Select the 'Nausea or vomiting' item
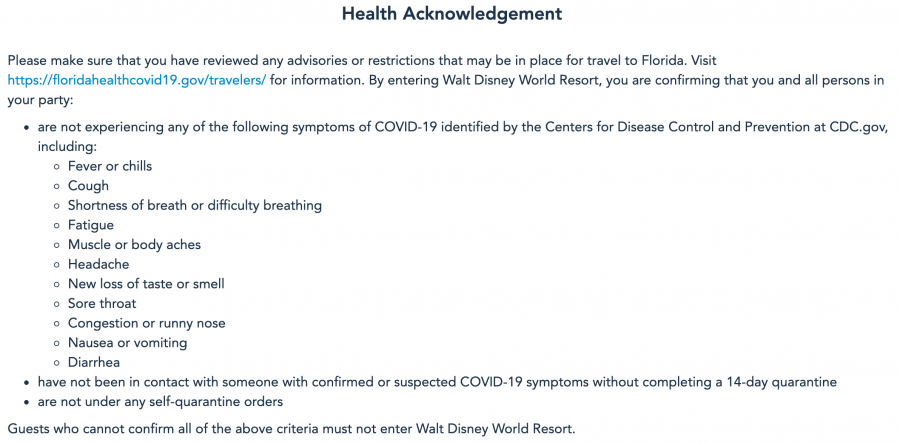Image resolution: width=900 pixels, height=443 pixels. 127,343
